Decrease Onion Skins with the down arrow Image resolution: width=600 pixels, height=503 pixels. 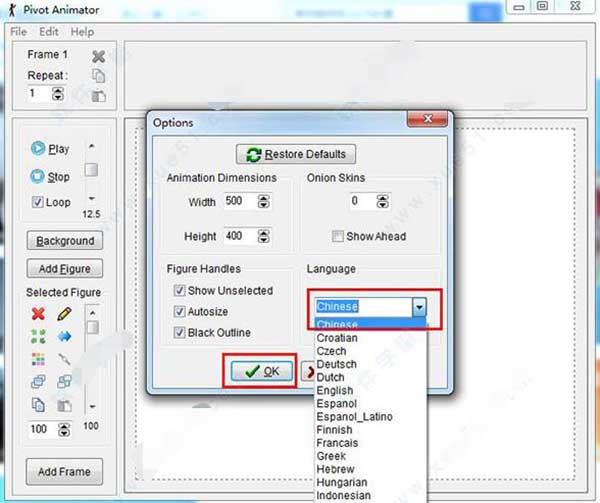[383, 205]
